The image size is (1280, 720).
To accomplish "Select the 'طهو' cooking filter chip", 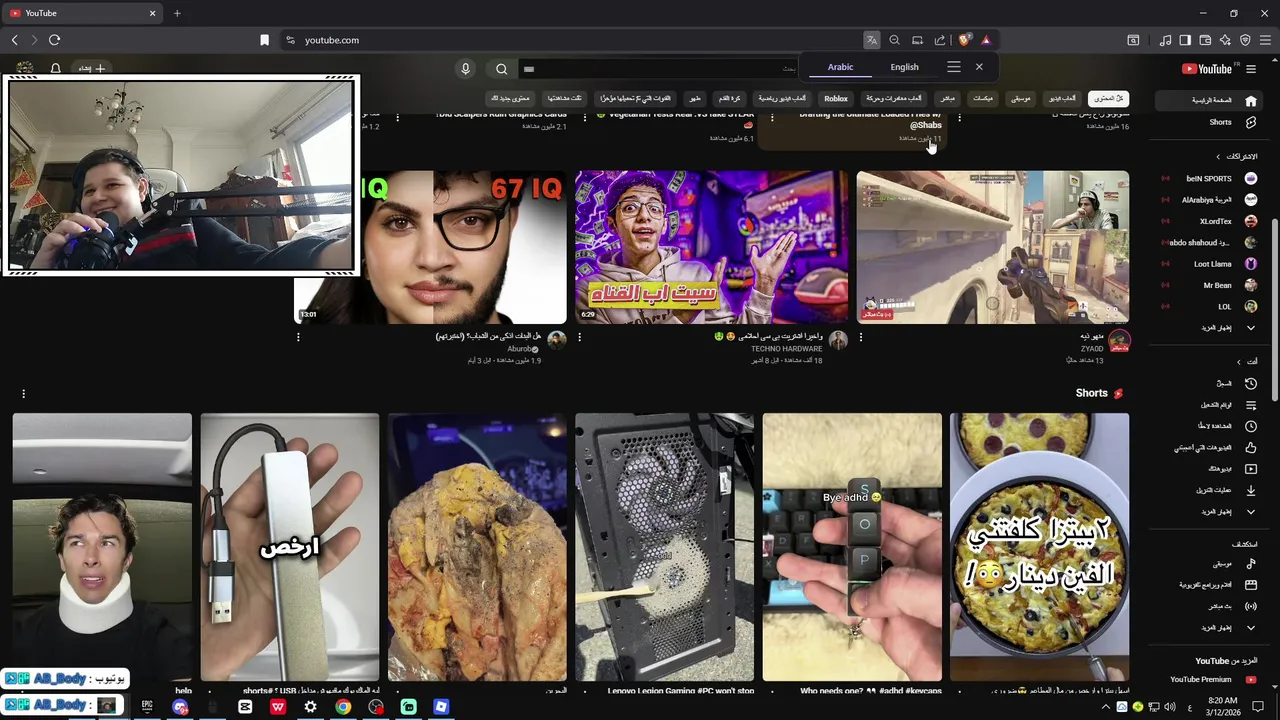I will click(x=694, y=98).
